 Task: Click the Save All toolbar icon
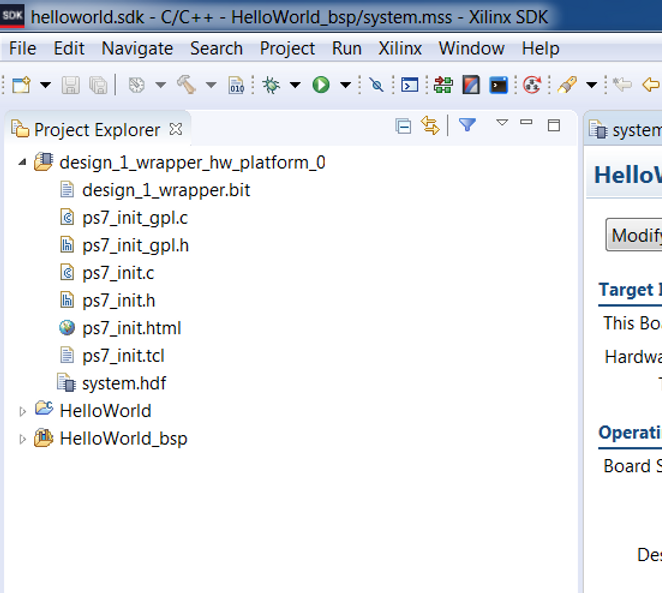coord(98,85)
